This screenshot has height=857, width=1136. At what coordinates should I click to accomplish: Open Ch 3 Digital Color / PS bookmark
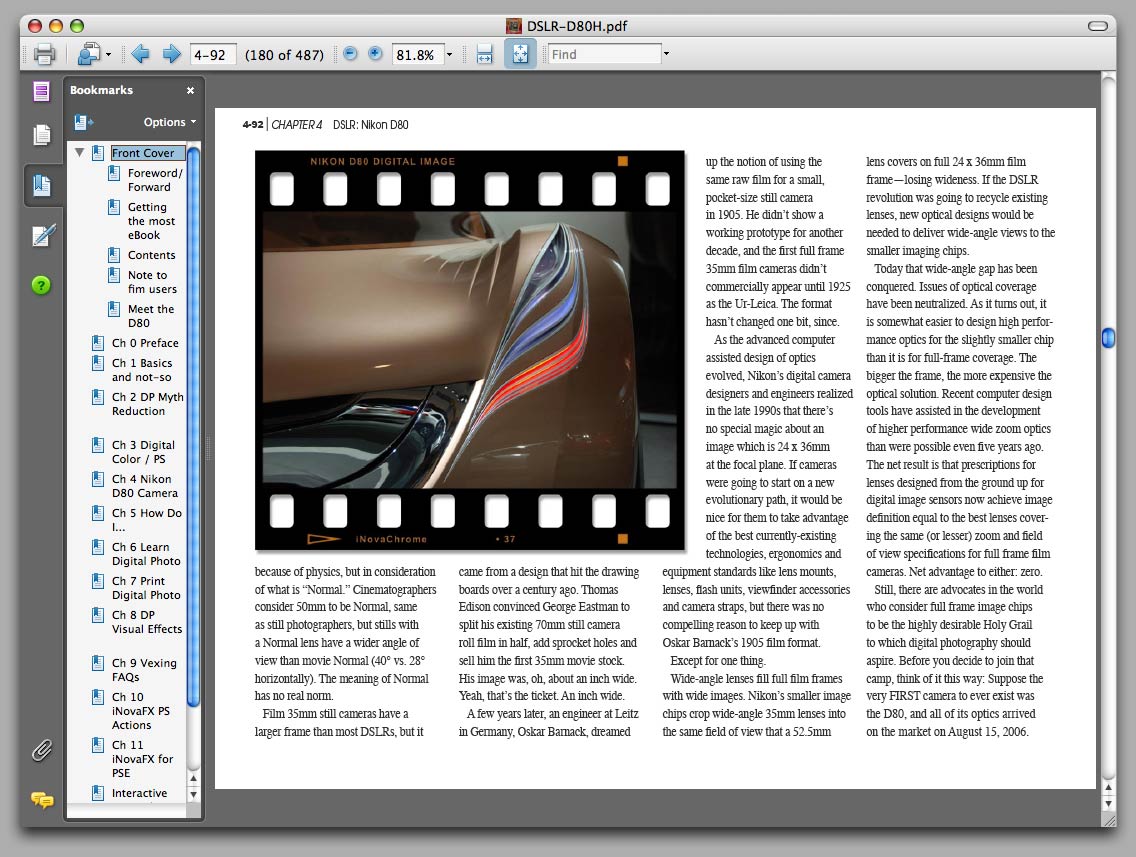pos(143,452)
